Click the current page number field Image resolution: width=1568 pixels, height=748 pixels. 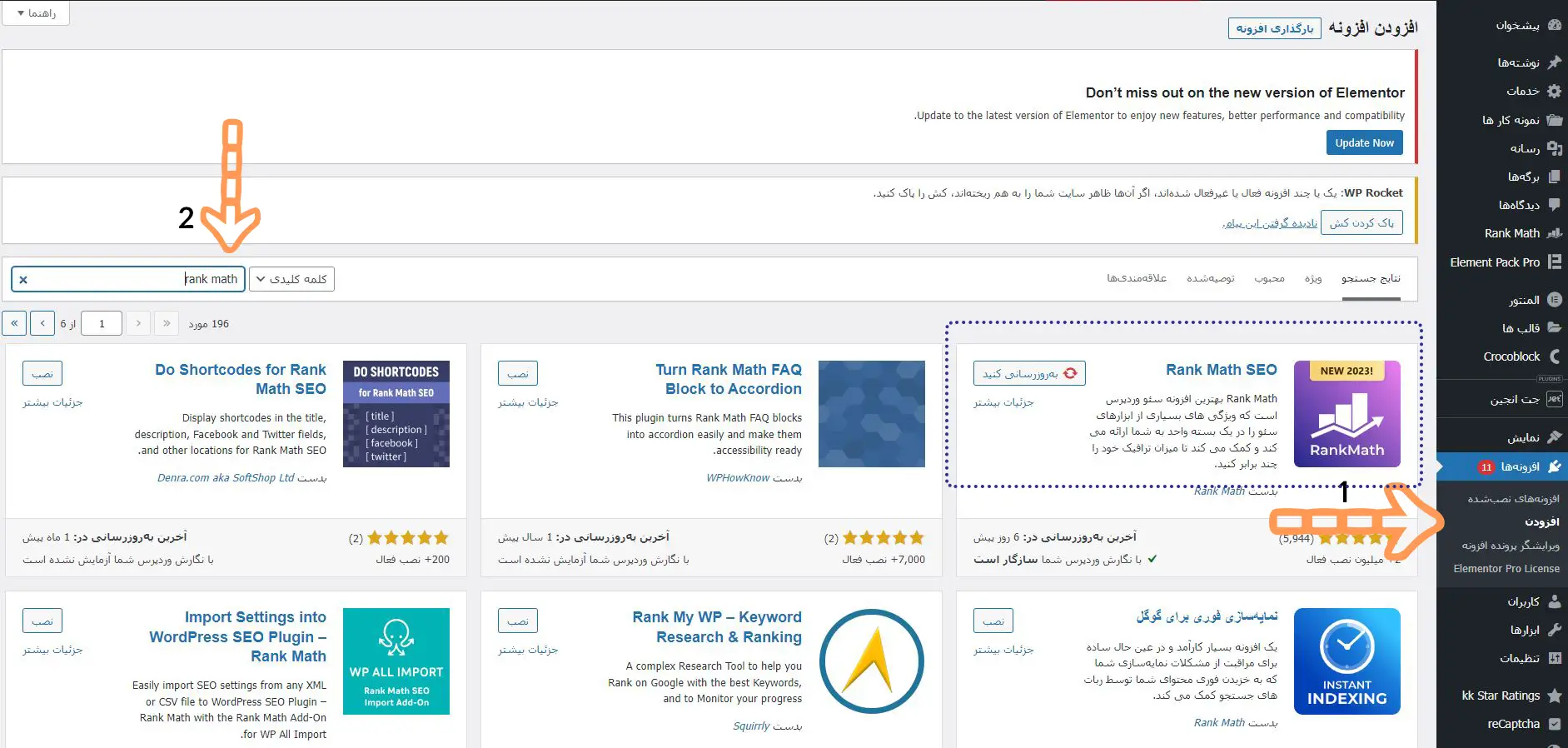[102, 323]
